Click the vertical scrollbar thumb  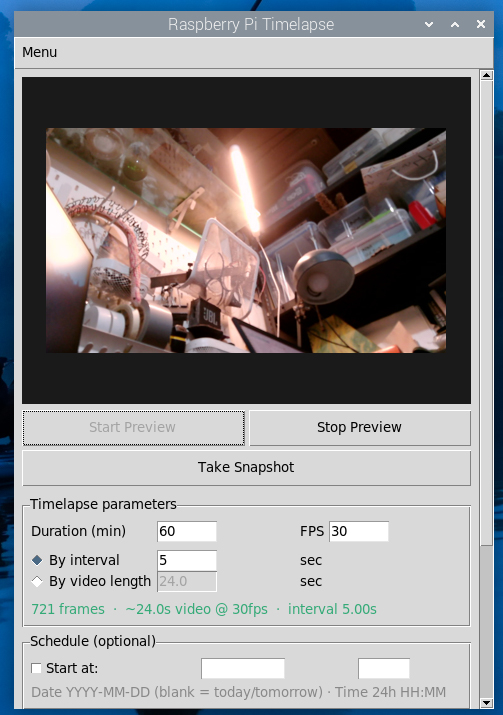[x=487, y=312]
